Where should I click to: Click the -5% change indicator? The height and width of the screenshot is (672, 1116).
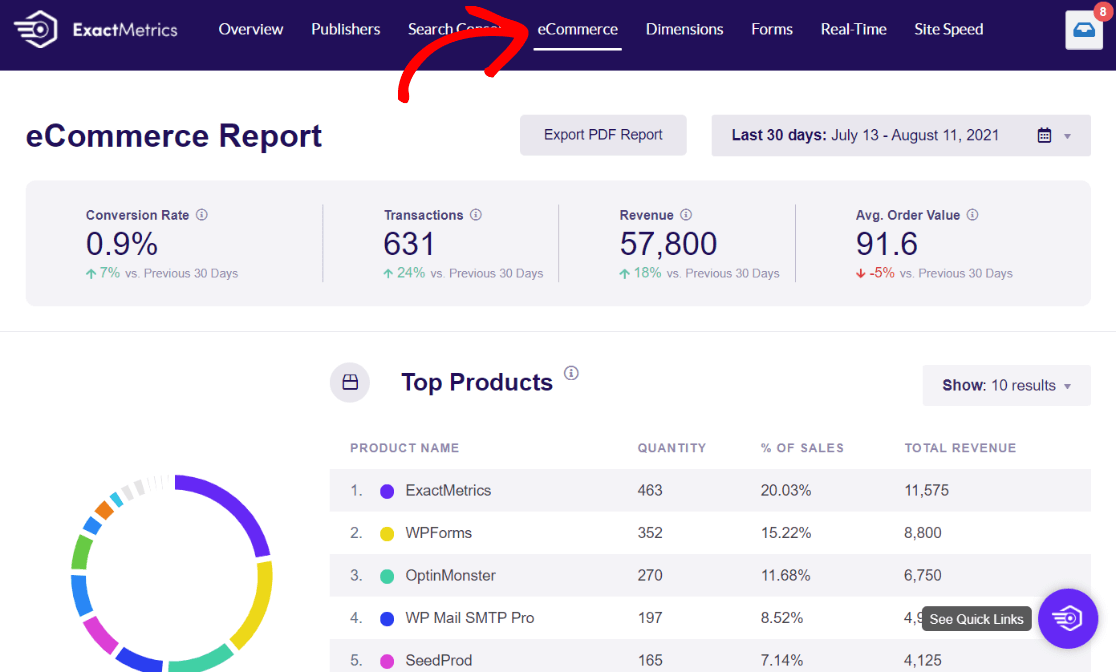(x=875, y=273)
